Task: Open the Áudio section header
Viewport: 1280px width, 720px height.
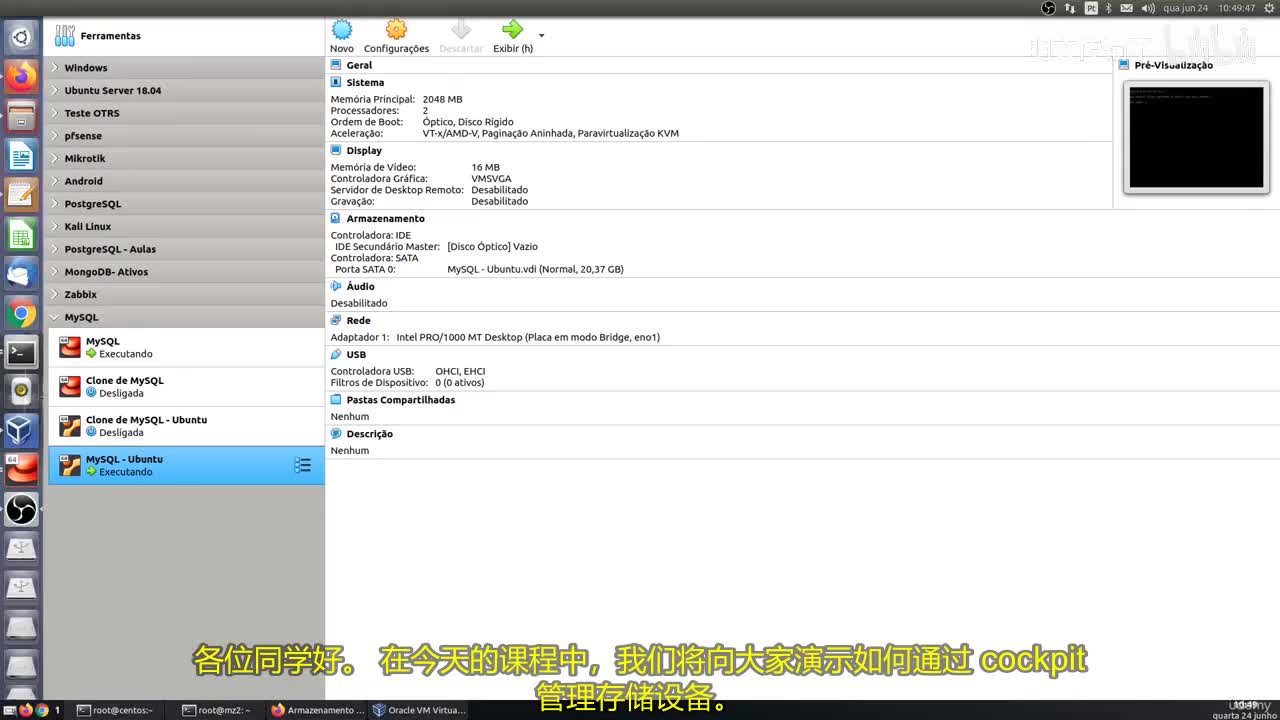Action: [360, 286]
